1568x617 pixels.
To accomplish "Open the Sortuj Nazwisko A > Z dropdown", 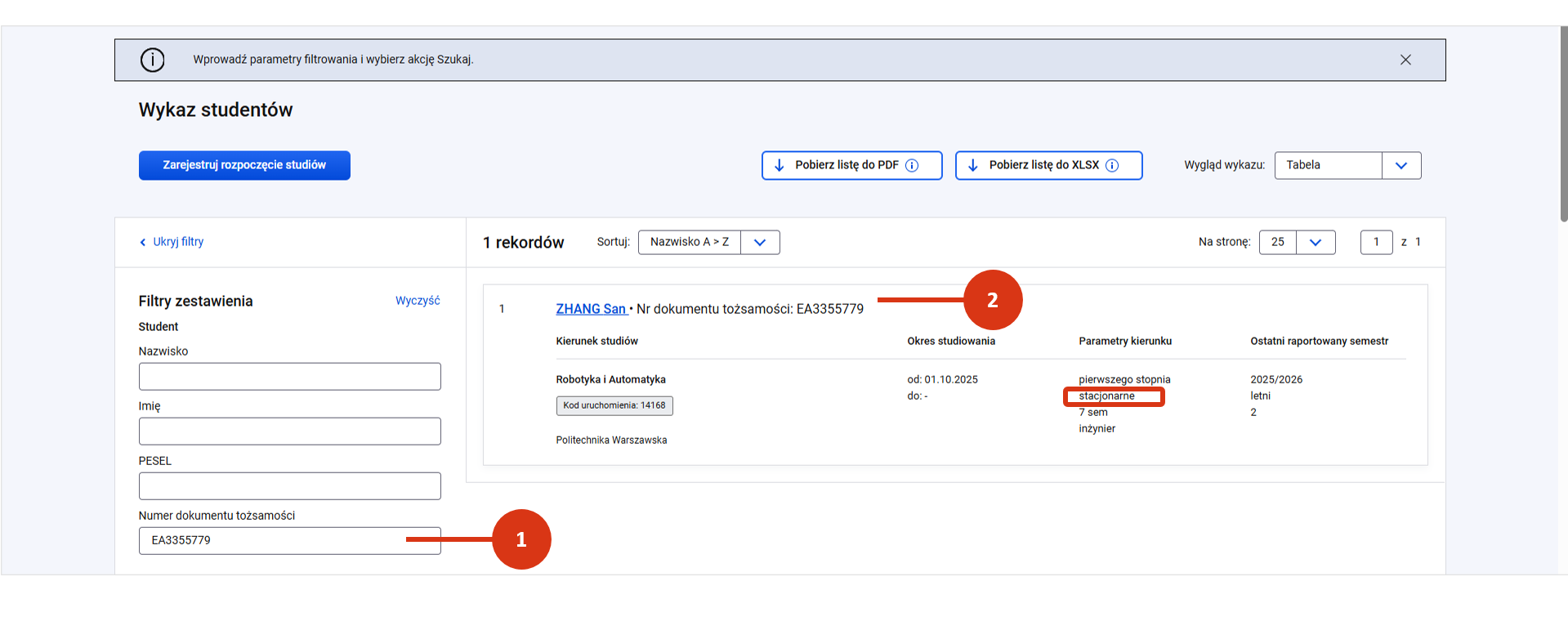I will [708, 242].
